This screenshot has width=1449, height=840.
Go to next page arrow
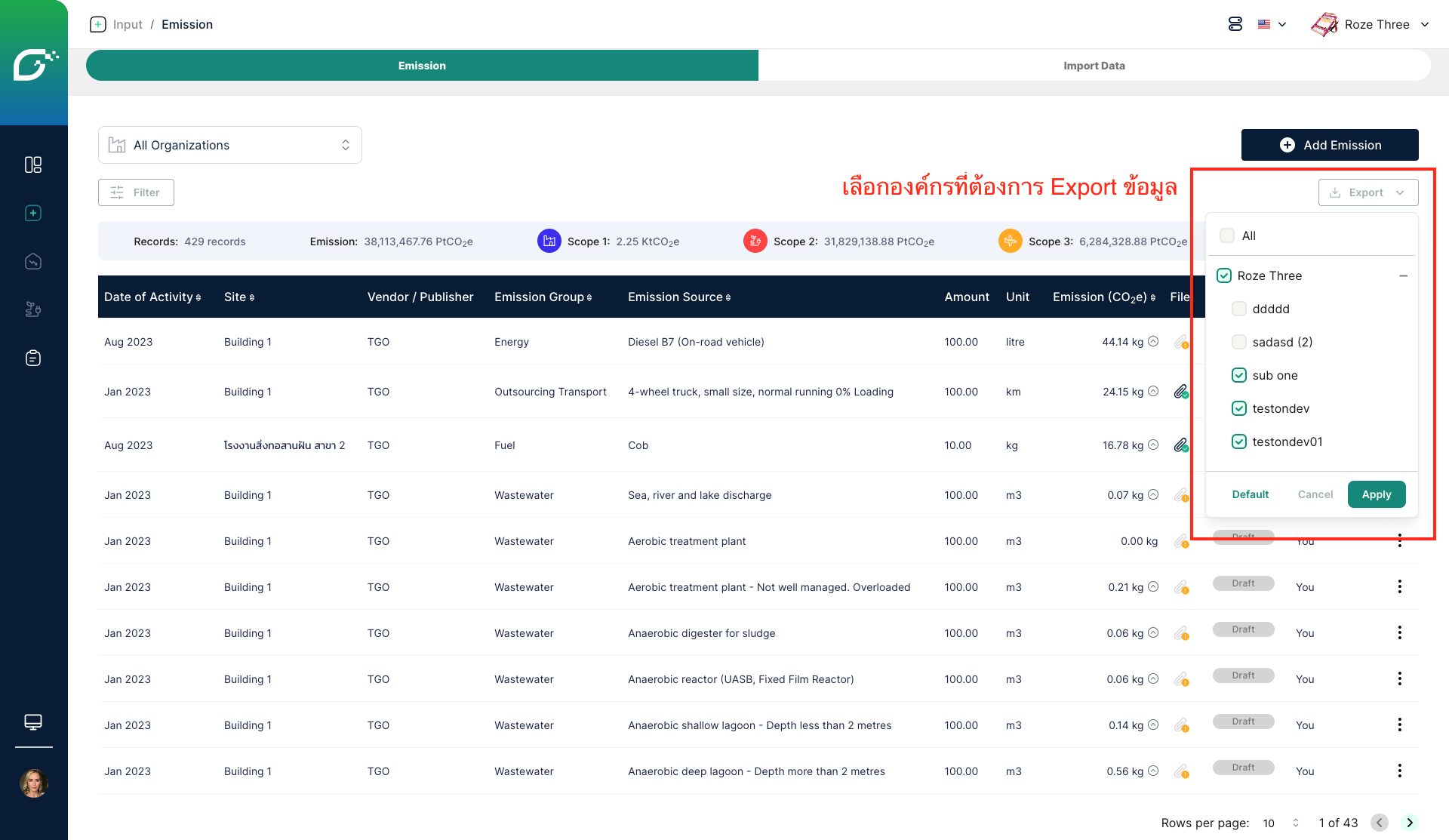(x=1409, y=823)
